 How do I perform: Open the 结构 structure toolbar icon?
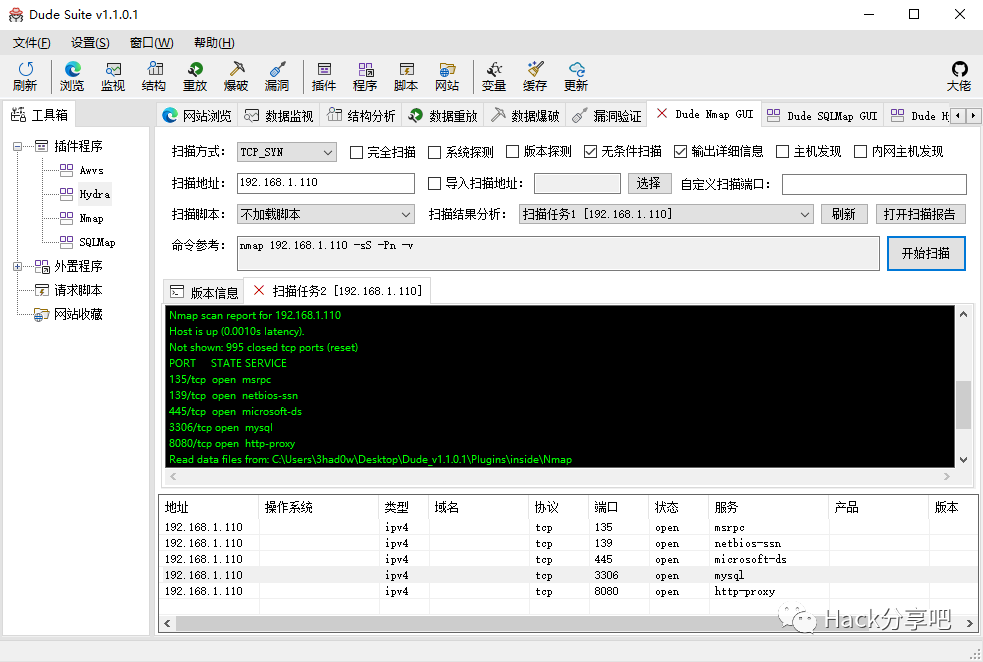pyautogui.click(x=154, y=76)
